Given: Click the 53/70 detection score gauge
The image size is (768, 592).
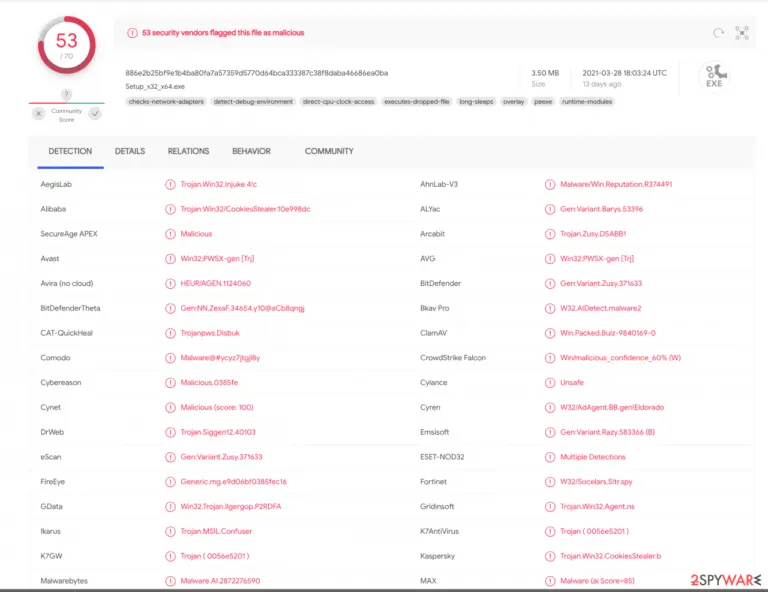Looking at the screenshot, I should [67, 45].
